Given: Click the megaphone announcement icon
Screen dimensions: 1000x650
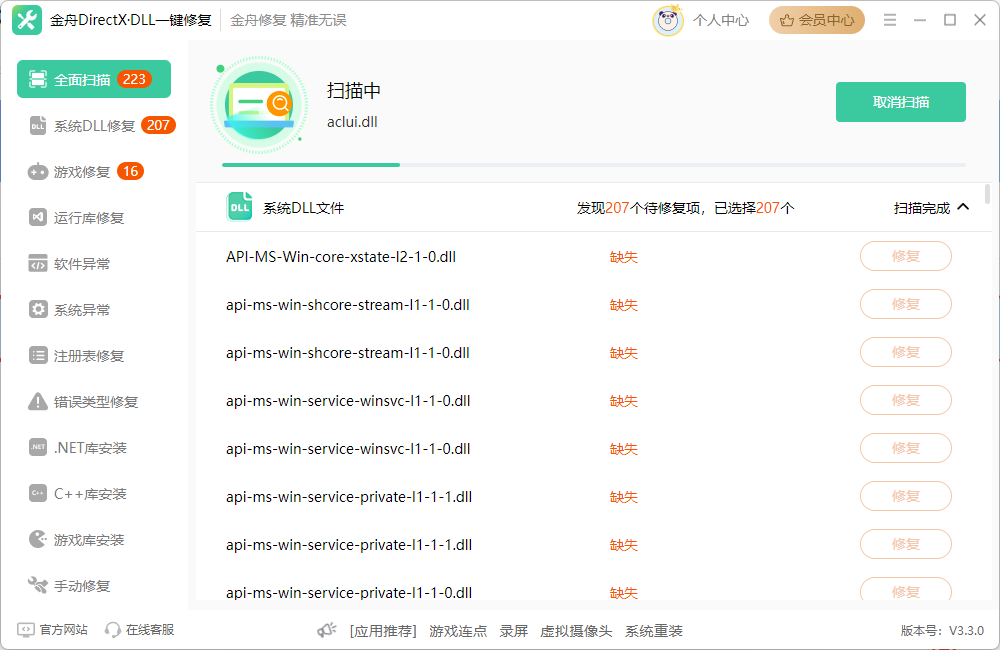Looking at the screenshot, I should [327, 631].
